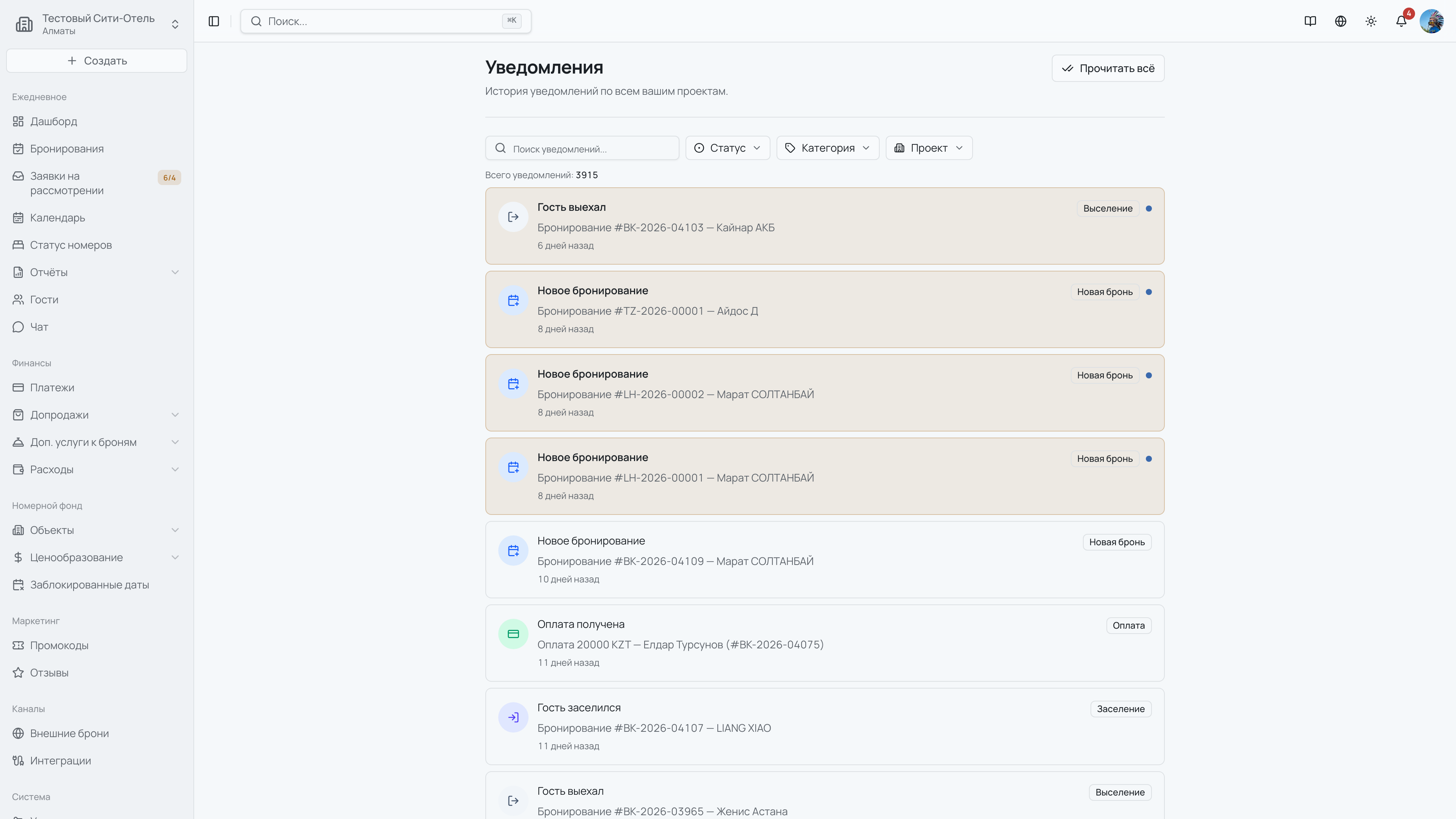Open Бронирования in the sidebar
Image resolution: width=1456 pixels, height=819 pixels.
pos(97,149)
